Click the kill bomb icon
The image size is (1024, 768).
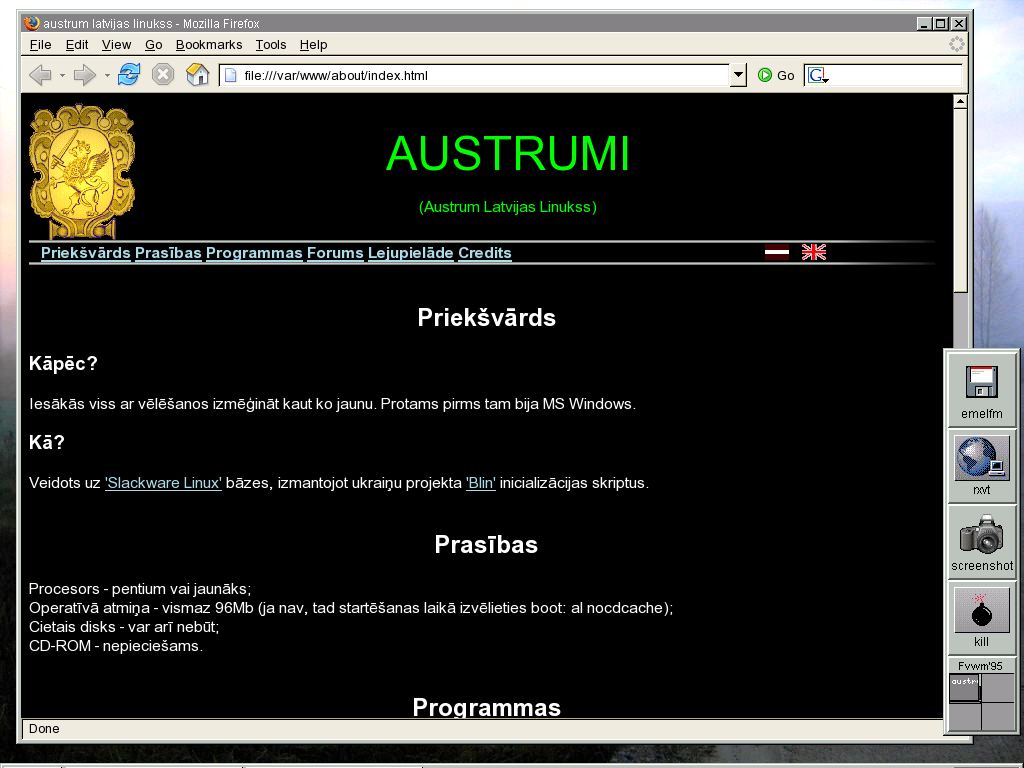coord(982,618)
